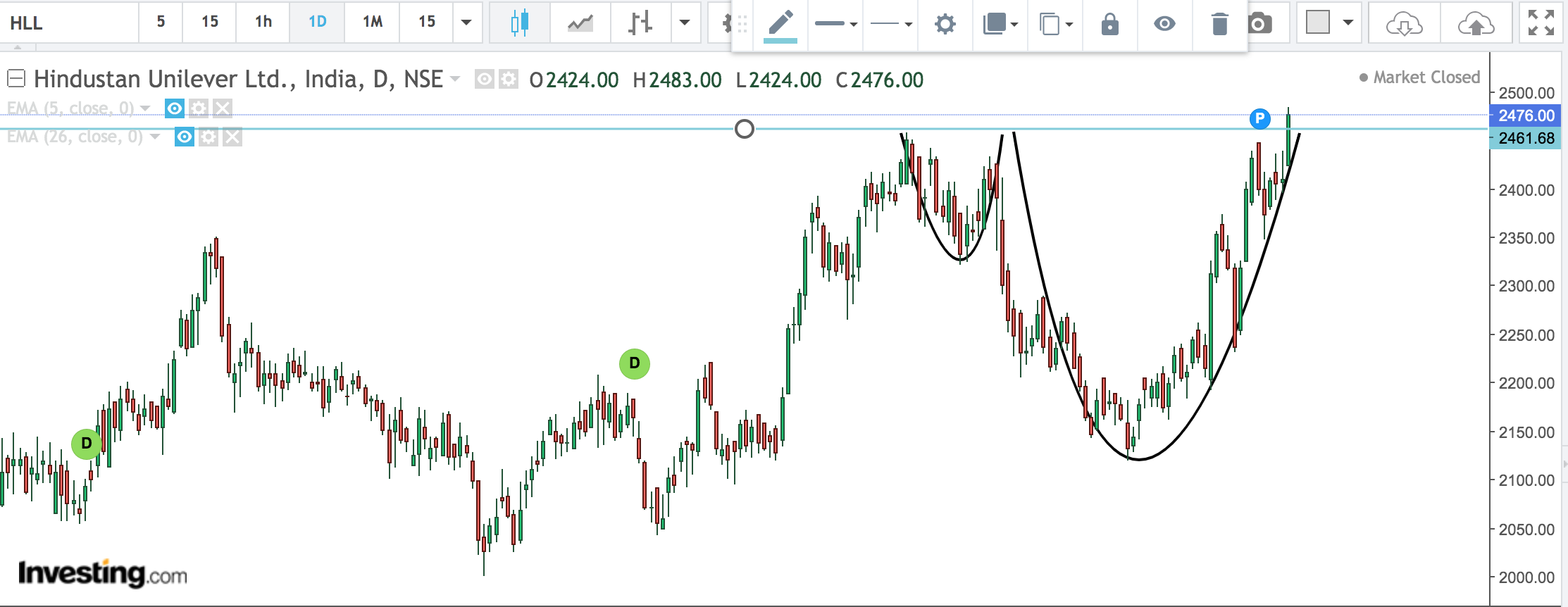Viewport: 1568px width, 607px height.
Task: Hide selected drawing using toolbar eye icon
Action: coord(1164,25)
